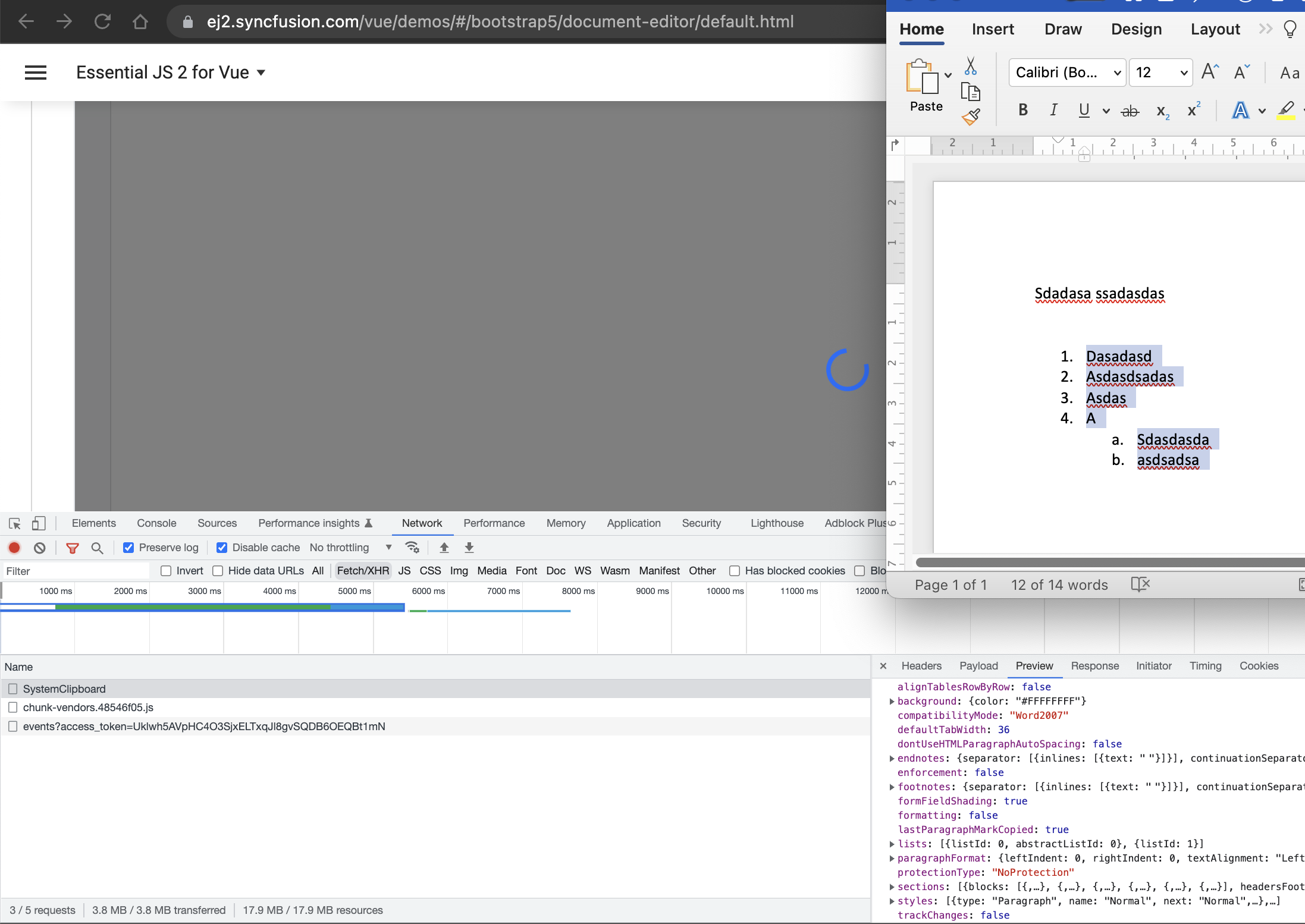
Task: Switch to the Insert ribbon tab
Action: pos(992,29)
